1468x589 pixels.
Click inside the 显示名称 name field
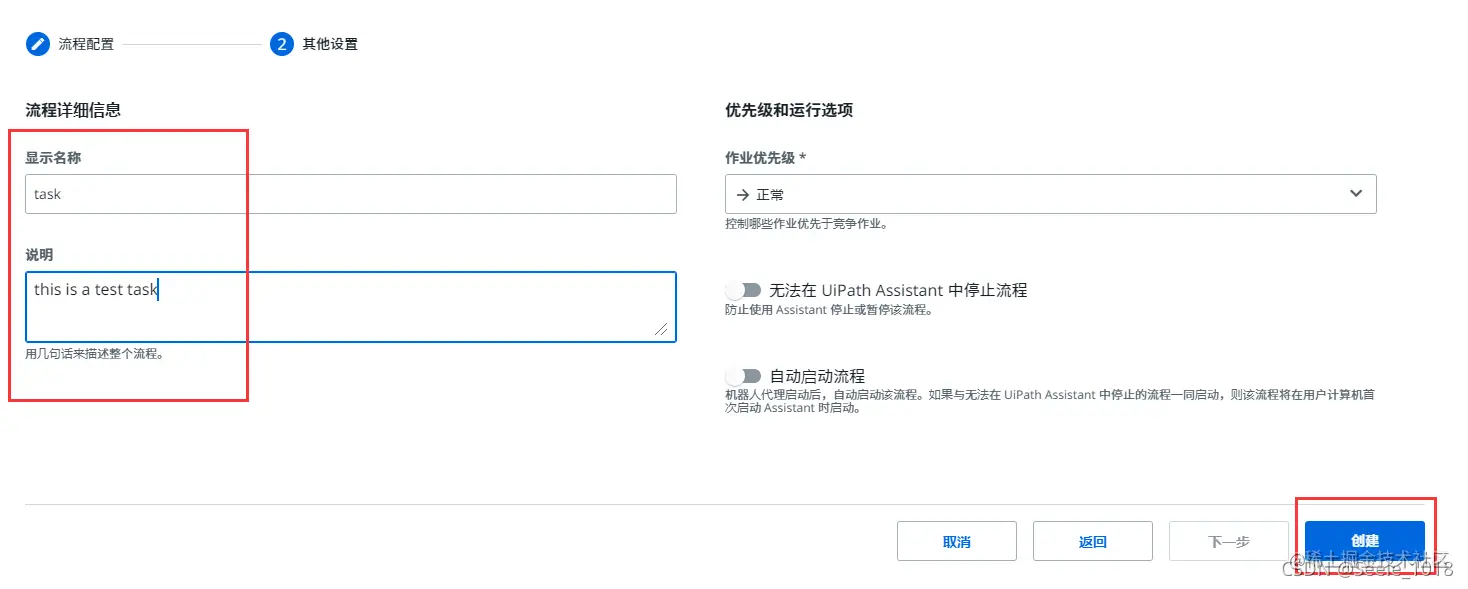point(350,193)
